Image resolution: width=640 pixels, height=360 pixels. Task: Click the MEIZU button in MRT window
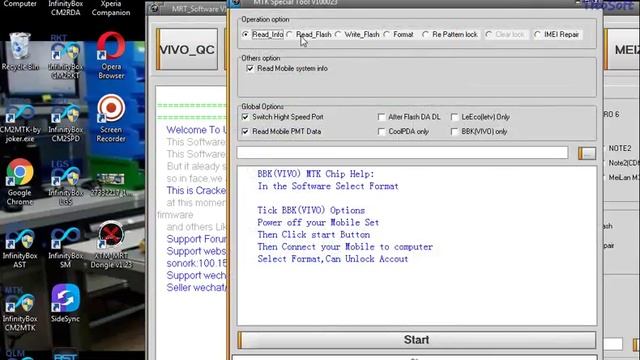622,49
